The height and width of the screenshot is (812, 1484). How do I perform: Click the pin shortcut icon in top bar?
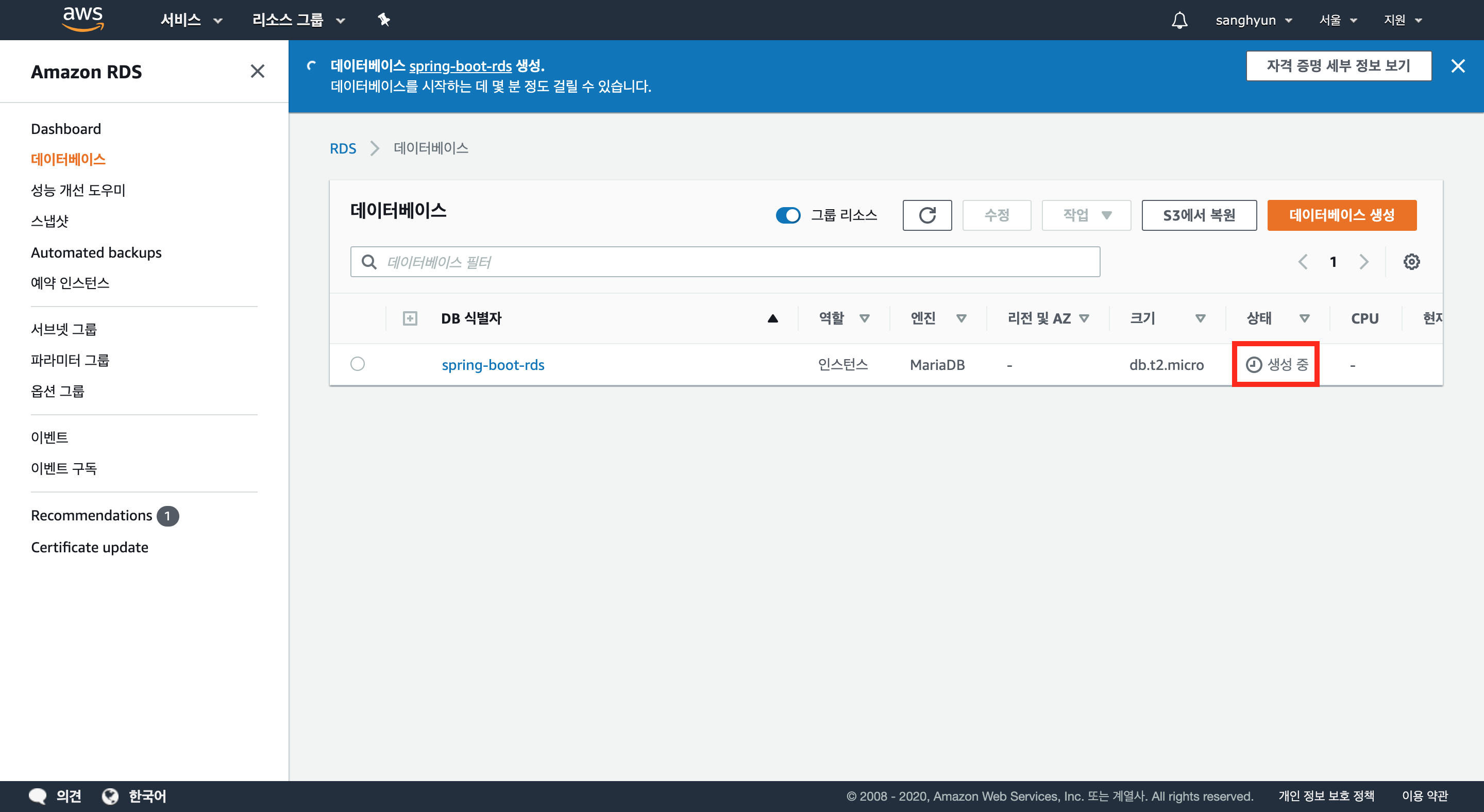tap(384, 20)
